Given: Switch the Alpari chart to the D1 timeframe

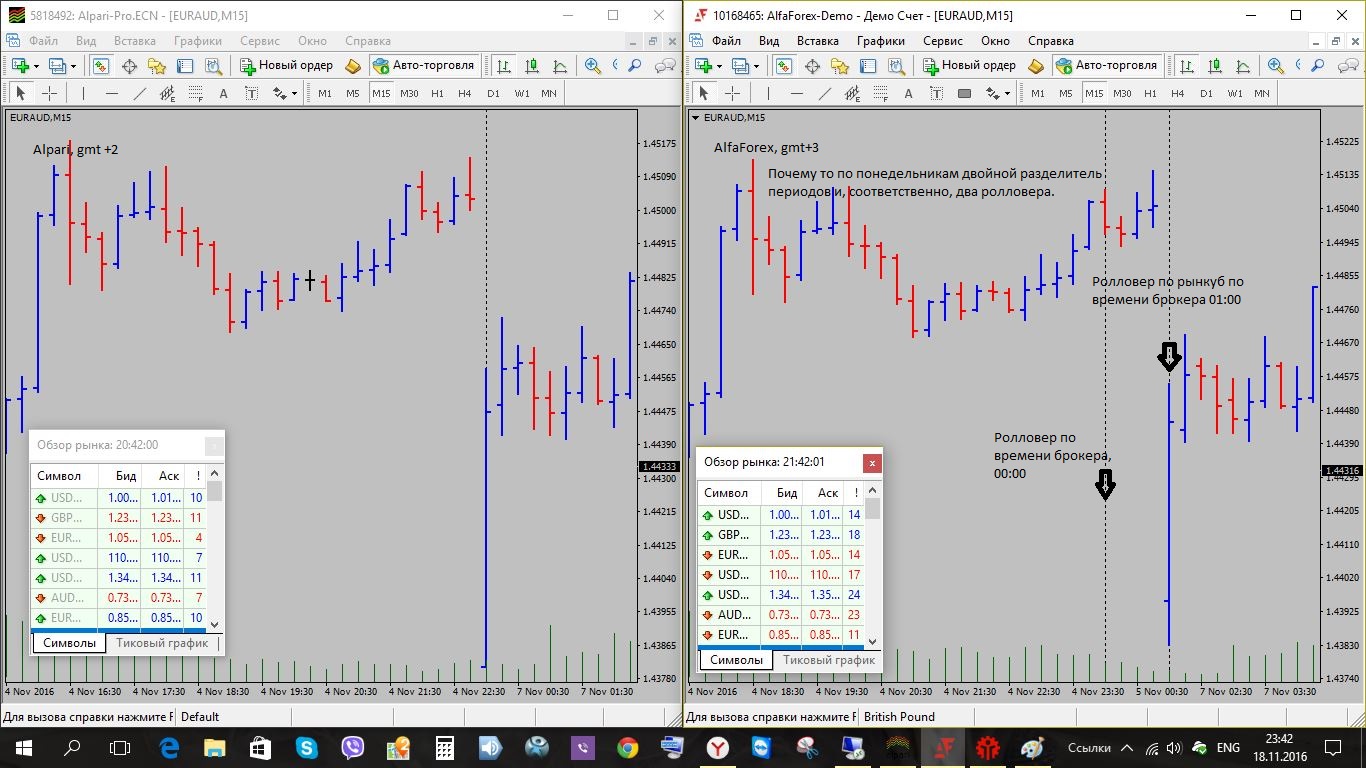Looking at the screenshot, I should [x=493, y=93].
